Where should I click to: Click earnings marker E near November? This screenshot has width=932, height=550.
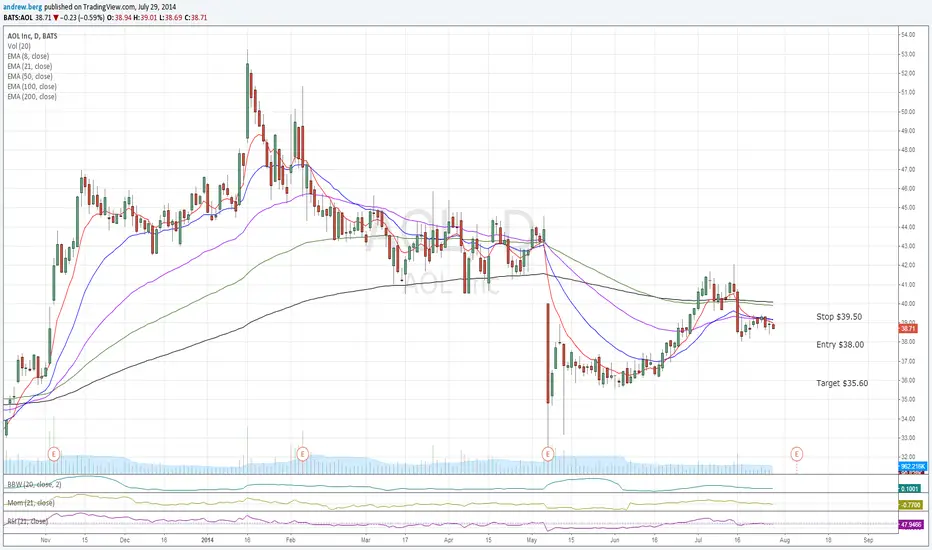coord(53,454)
